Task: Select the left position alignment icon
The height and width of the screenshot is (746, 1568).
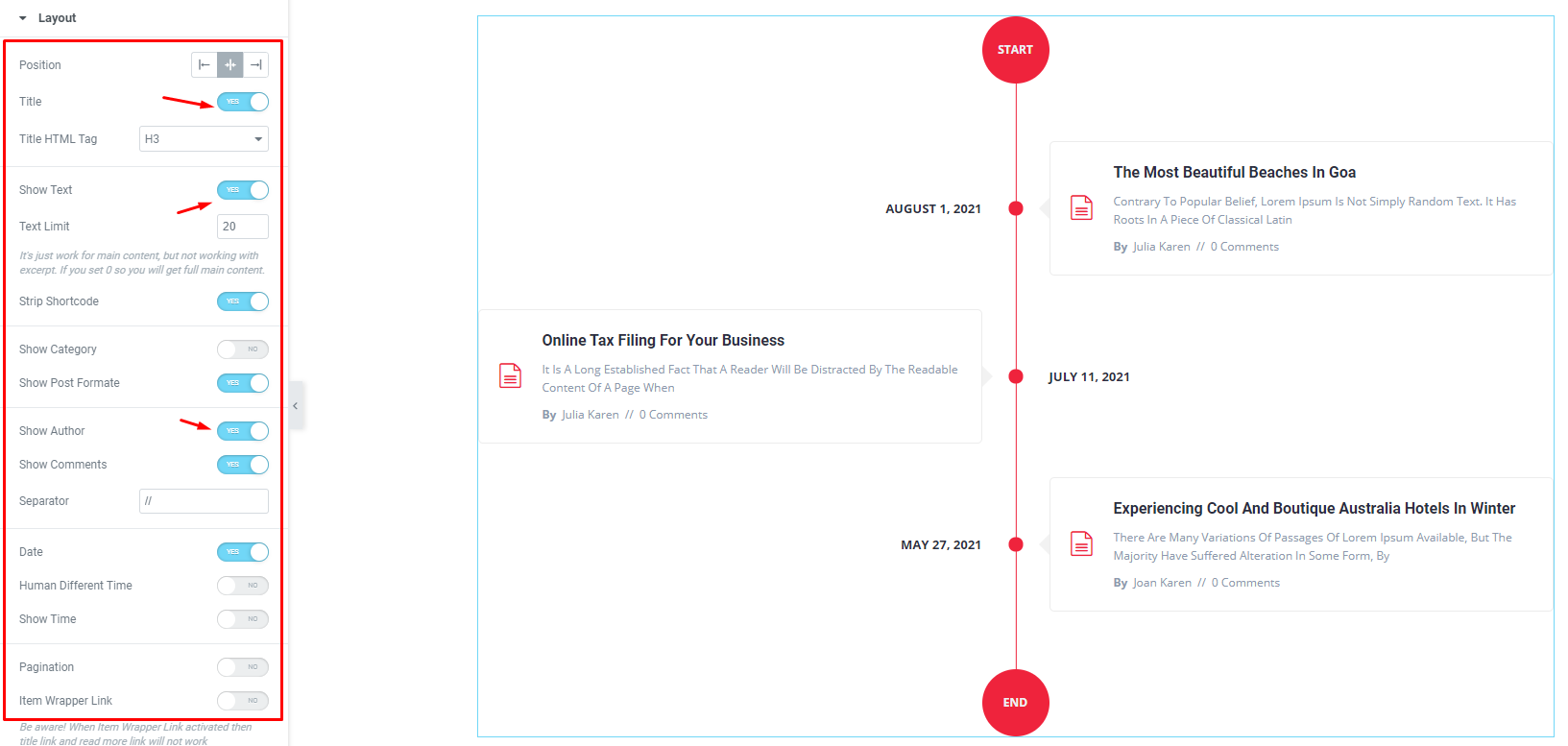Action: tap(204, 64)
